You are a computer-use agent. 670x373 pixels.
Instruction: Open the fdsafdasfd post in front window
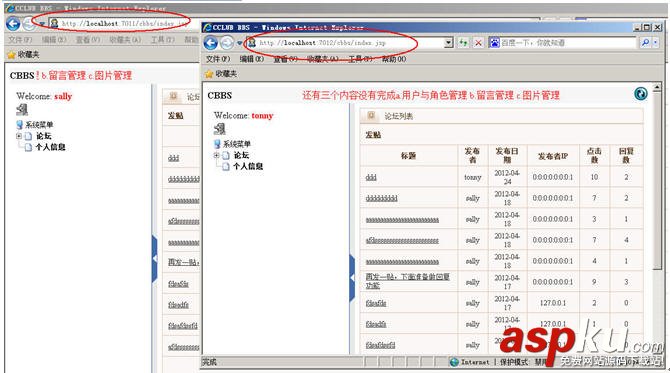pos(380,345)
